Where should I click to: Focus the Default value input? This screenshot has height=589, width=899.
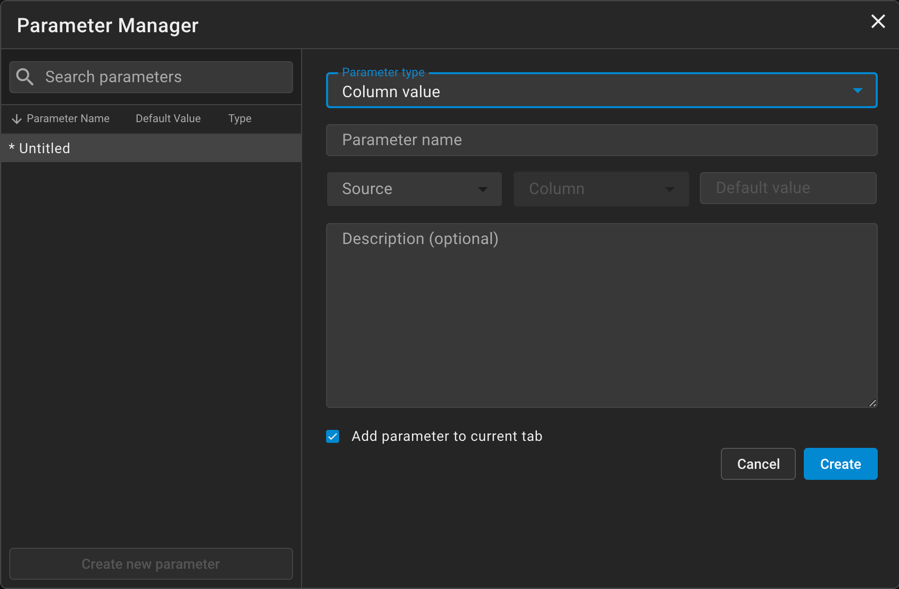pyautogui.click(x=788, y=188)
